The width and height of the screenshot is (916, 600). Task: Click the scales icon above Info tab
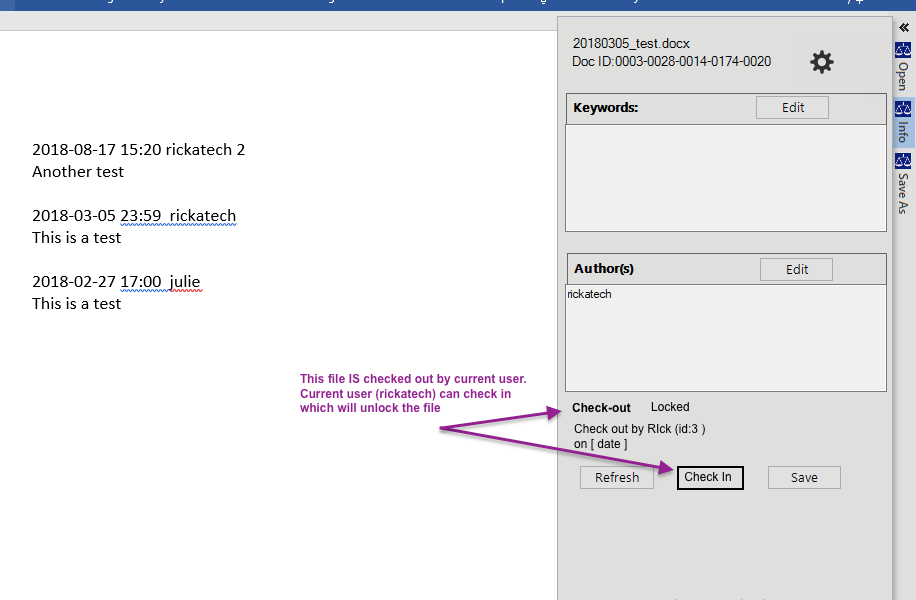(x=903, y=108)
